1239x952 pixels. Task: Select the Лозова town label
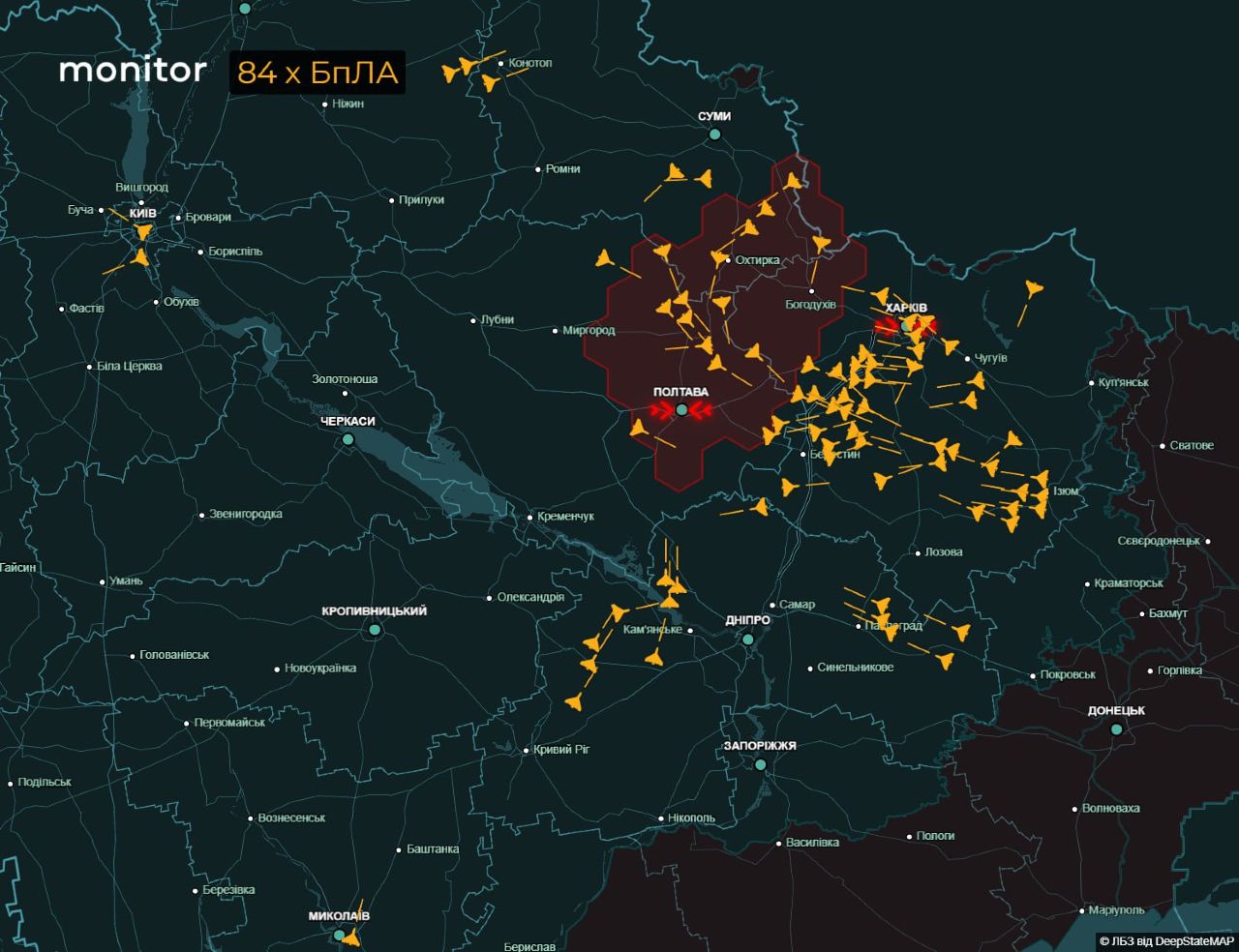tap(943, 552)
